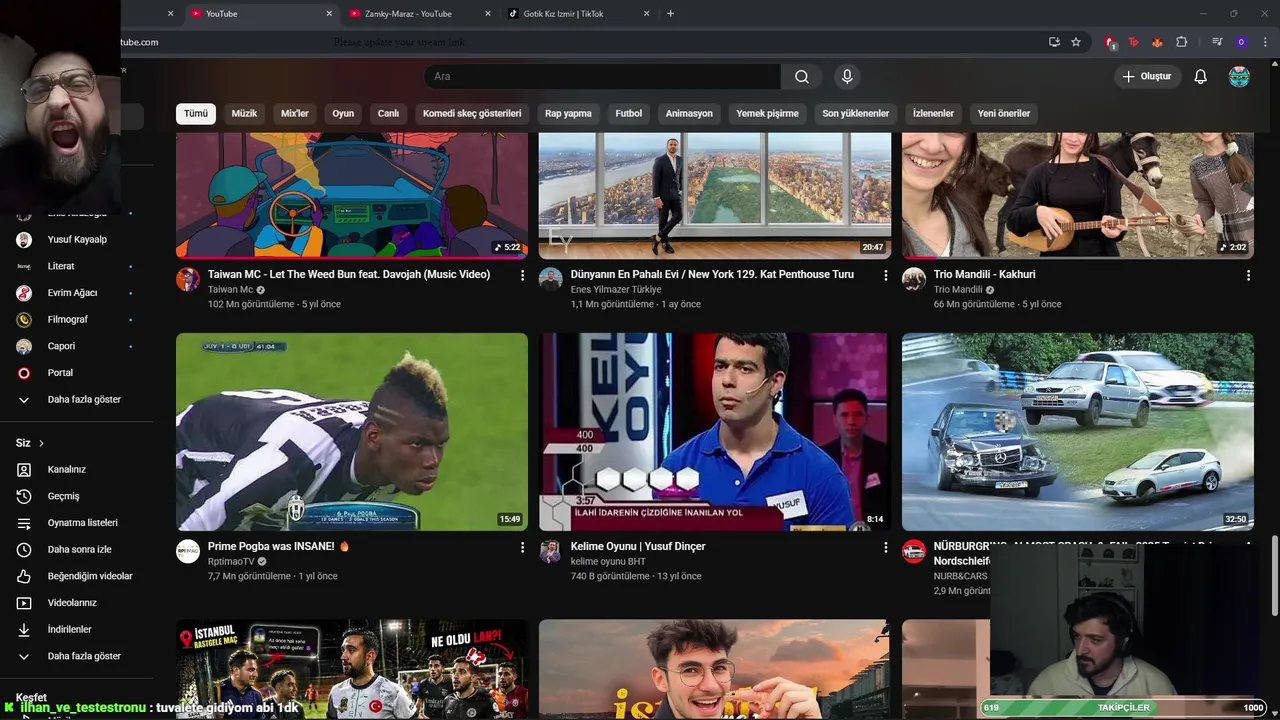
Task: Click the red Tp extension icon
Action: tap(1134, 42)
